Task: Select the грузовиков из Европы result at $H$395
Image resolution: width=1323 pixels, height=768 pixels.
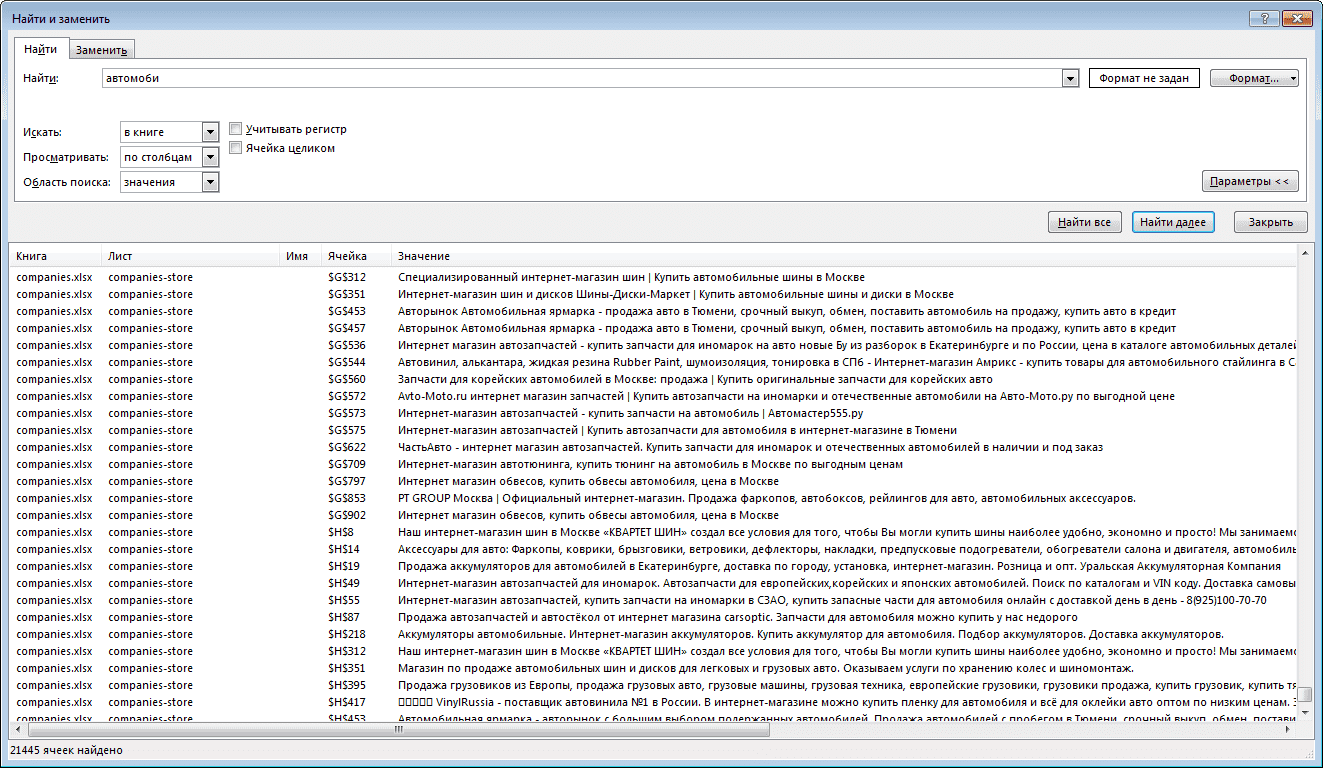Action: pyautogui.click(x=653, y=685)
